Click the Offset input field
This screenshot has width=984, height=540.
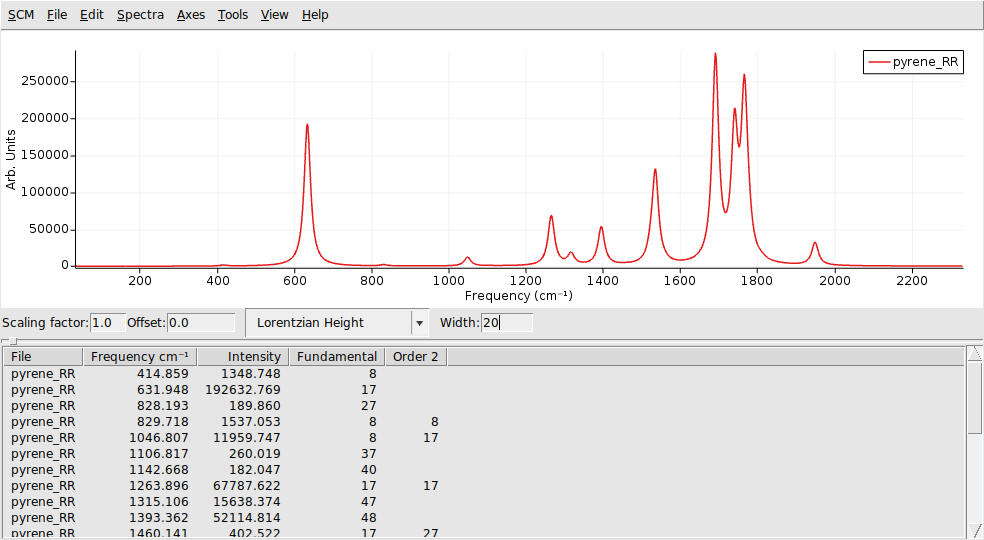click(x=201, y=323)
